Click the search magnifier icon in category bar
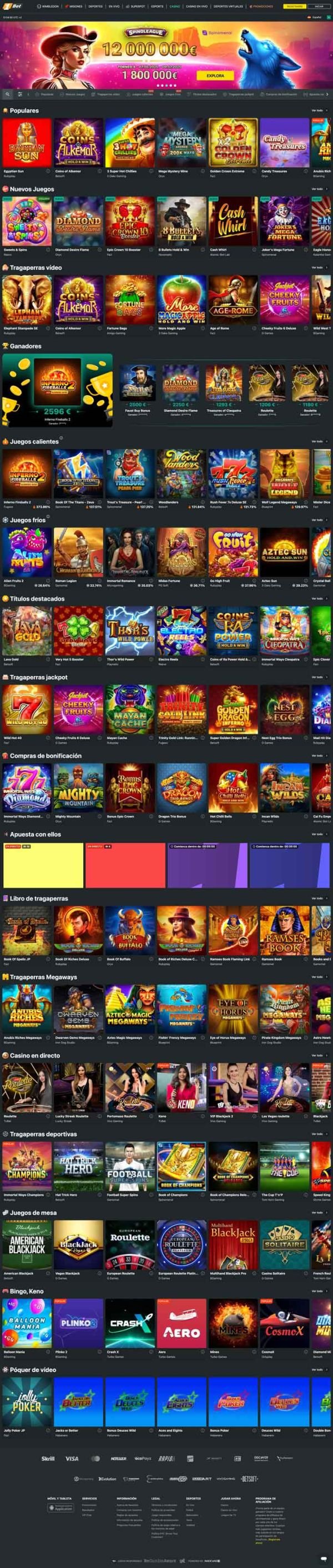Image resolution: width=333 pixels, height=1568 pixels. coord(7,94)
